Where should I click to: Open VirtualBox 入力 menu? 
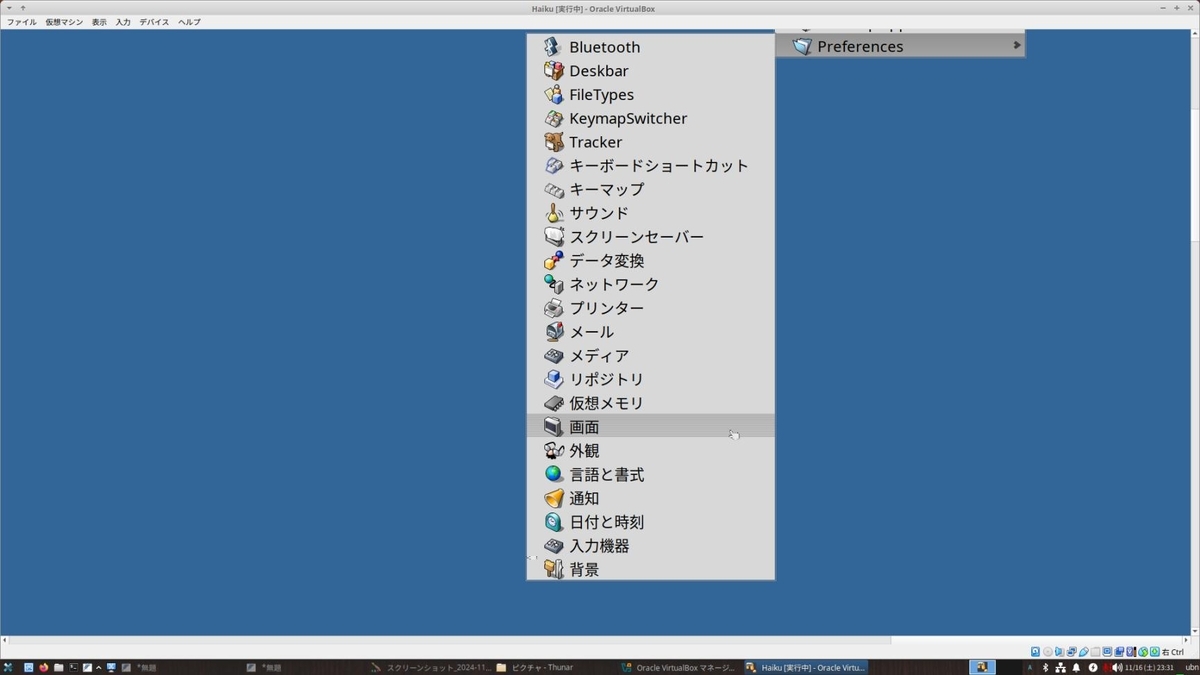click(x=123, y=22)
